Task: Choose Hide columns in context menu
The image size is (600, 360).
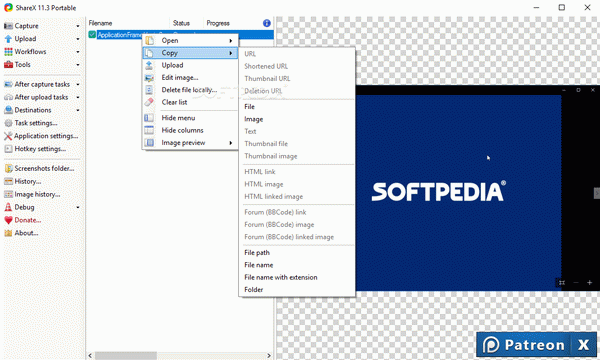Action: click(190, 130)
